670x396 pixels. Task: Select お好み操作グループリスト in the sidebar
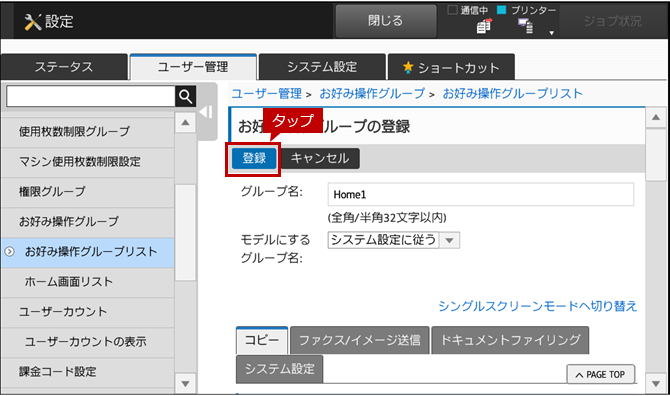point(88,252)
